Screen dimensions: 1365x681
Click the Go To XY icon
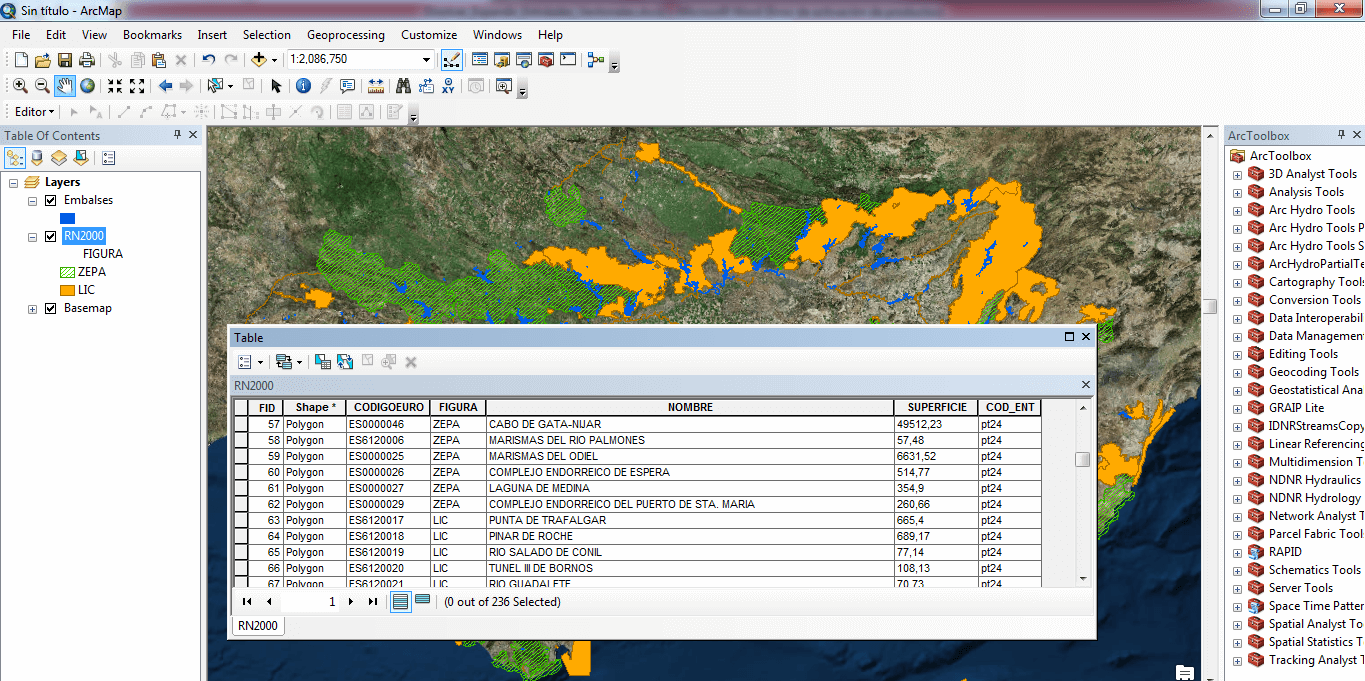[448, 86]
